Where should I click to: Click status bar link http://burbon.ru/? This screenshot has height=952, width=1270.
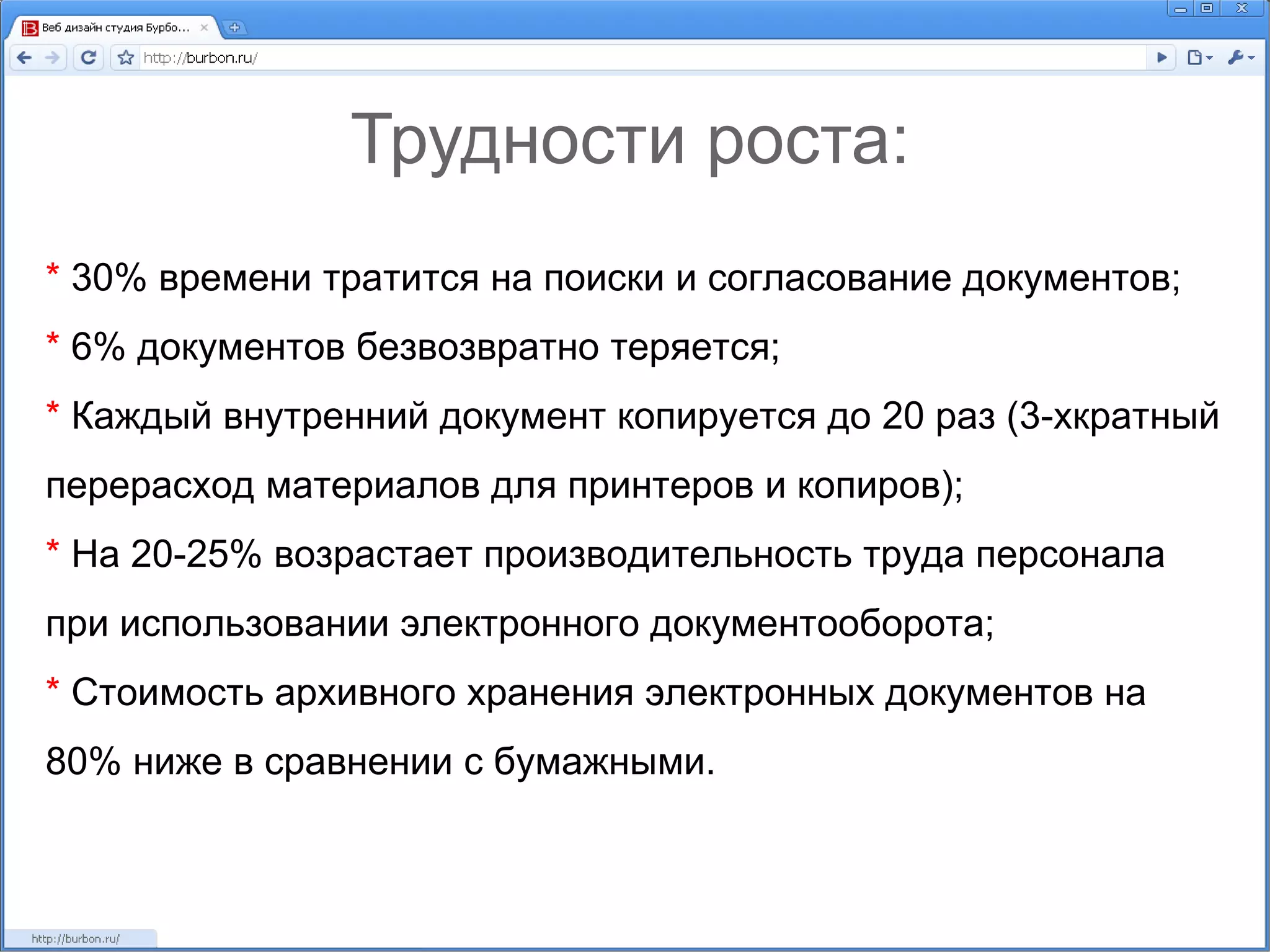pos(76,938)
